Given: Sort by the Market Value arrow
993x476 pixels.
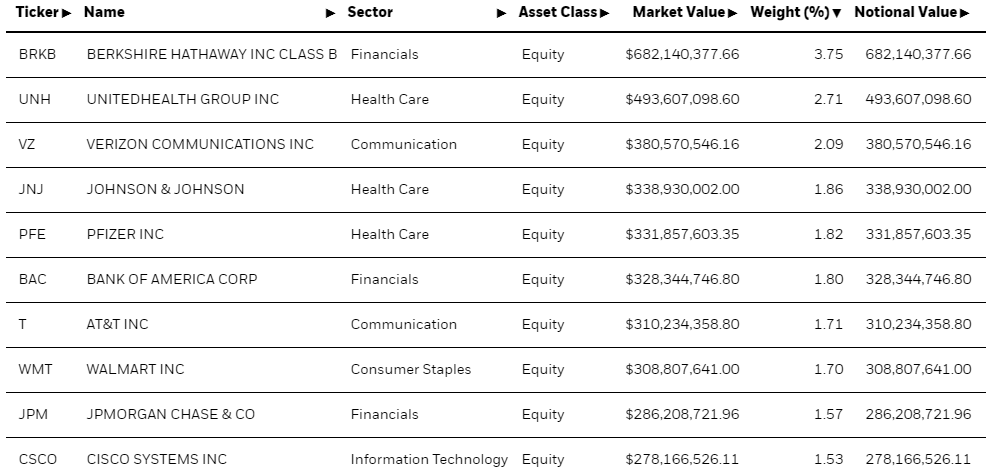Looking at the screenshot, I should pos(733,13).
